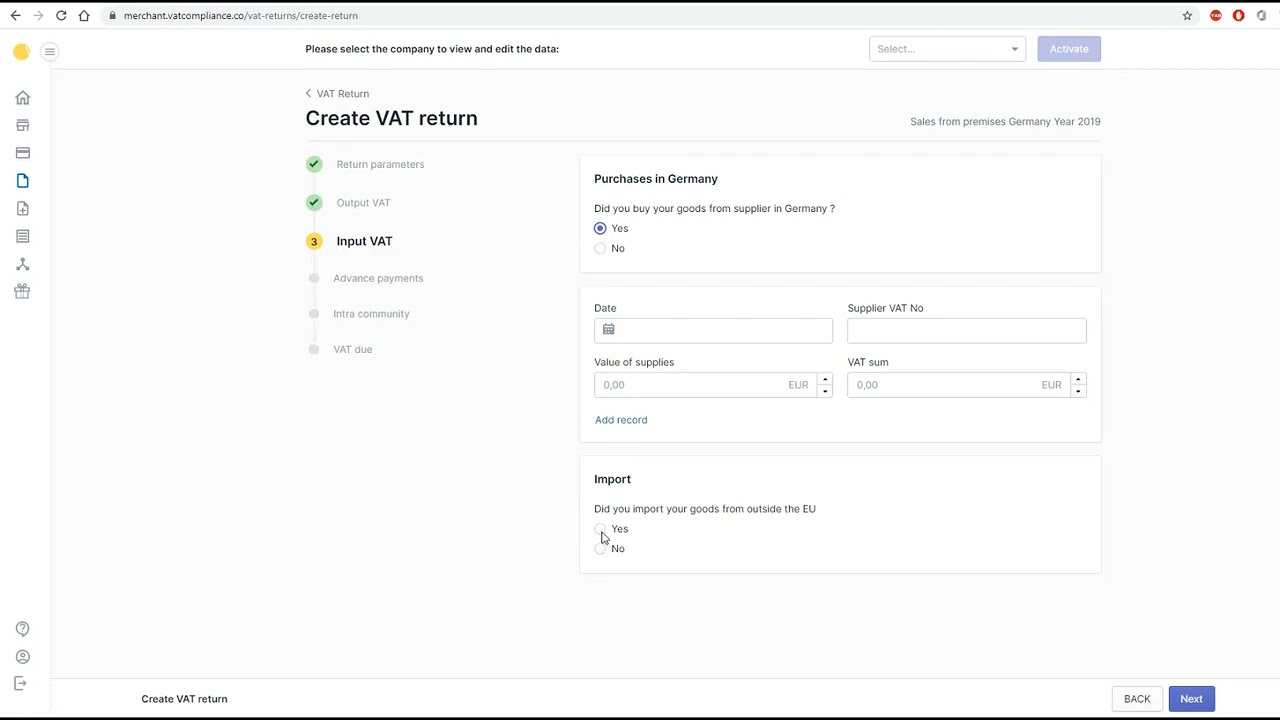Go to Return parameters step
Screen dimensions: 1280x720
pos(380,164)
